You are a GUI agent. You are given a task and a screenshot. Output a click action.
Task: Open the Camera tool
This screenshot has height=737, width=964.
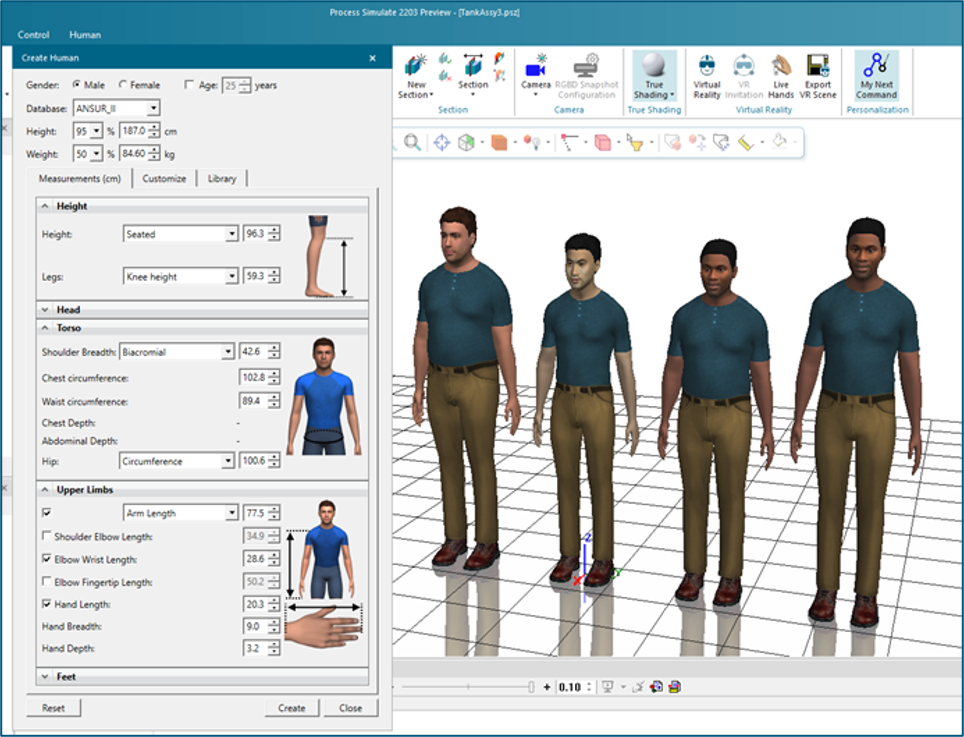coord(536,68)
